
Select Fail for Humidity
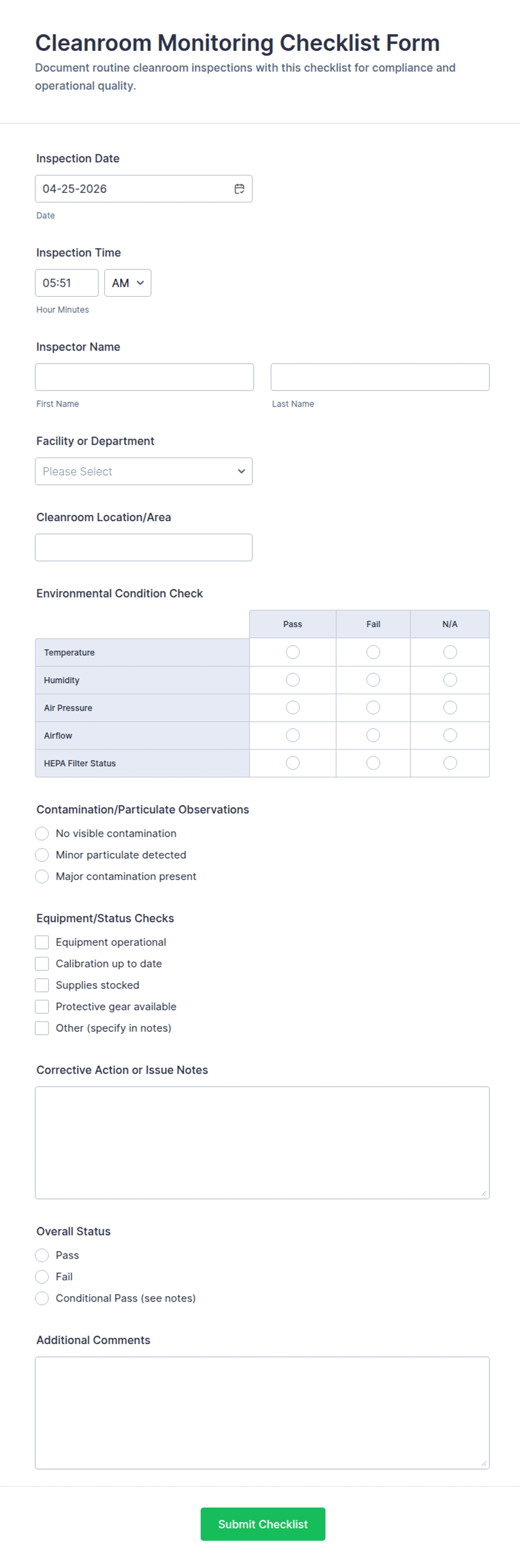point(372,680)
